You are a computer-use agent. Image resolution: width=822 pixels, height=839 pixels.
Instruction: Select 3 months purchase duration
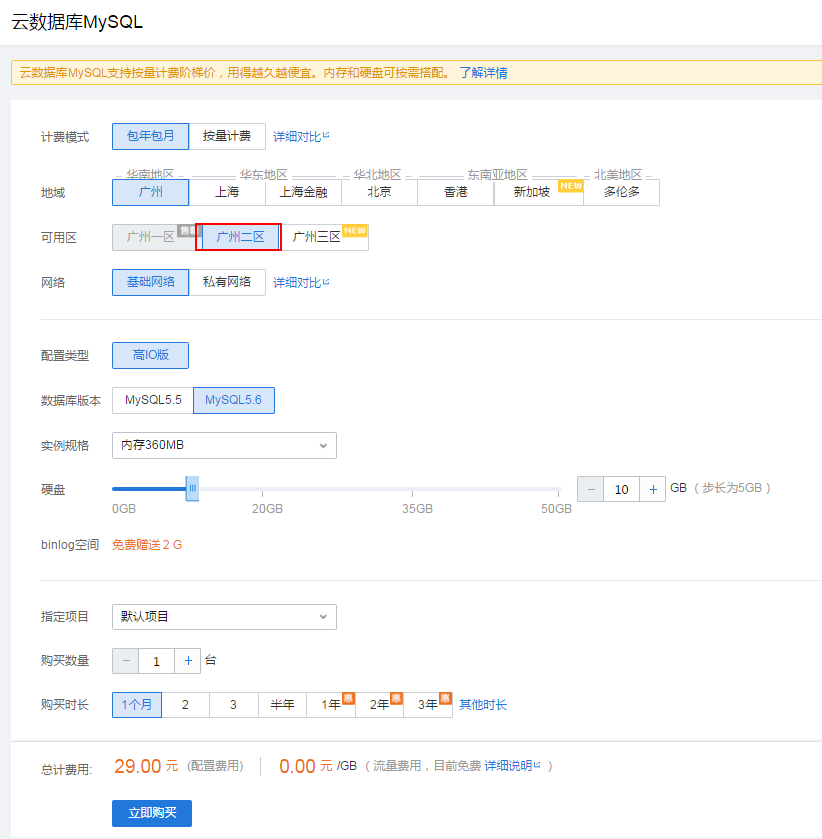point(233,705)
